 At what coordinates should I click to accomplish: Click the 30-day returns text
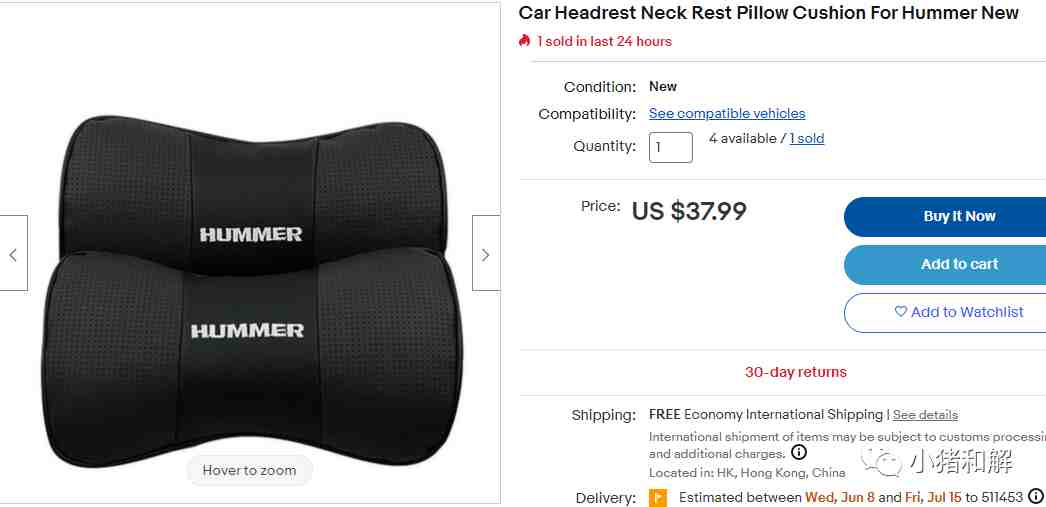(795, 372)
